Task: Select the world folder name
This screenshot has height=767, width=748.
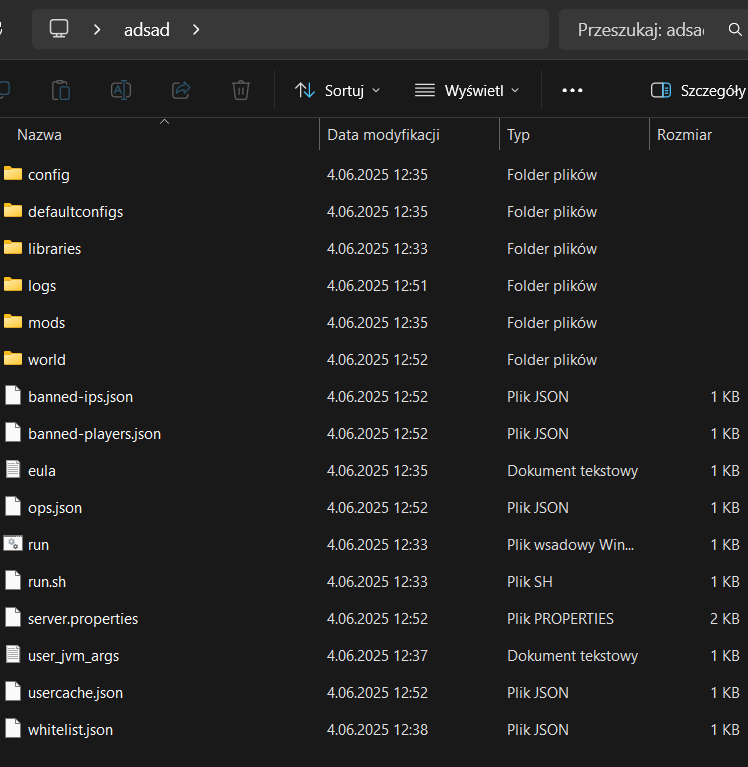Action: pyautogui.click(x=47, y=360)
